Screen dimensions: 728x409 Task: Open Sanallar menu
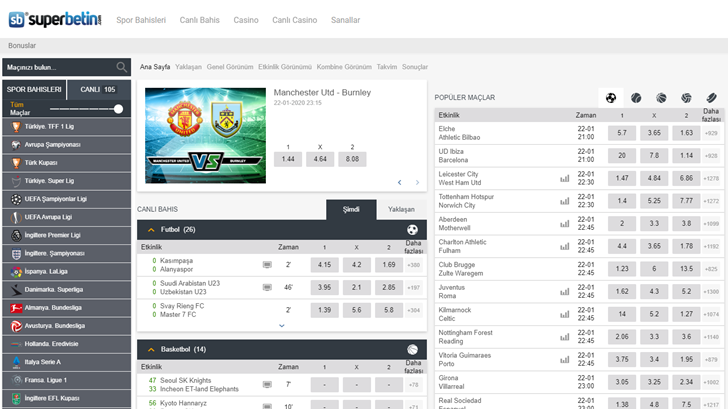pyautogui.click(x=345, y=20)
